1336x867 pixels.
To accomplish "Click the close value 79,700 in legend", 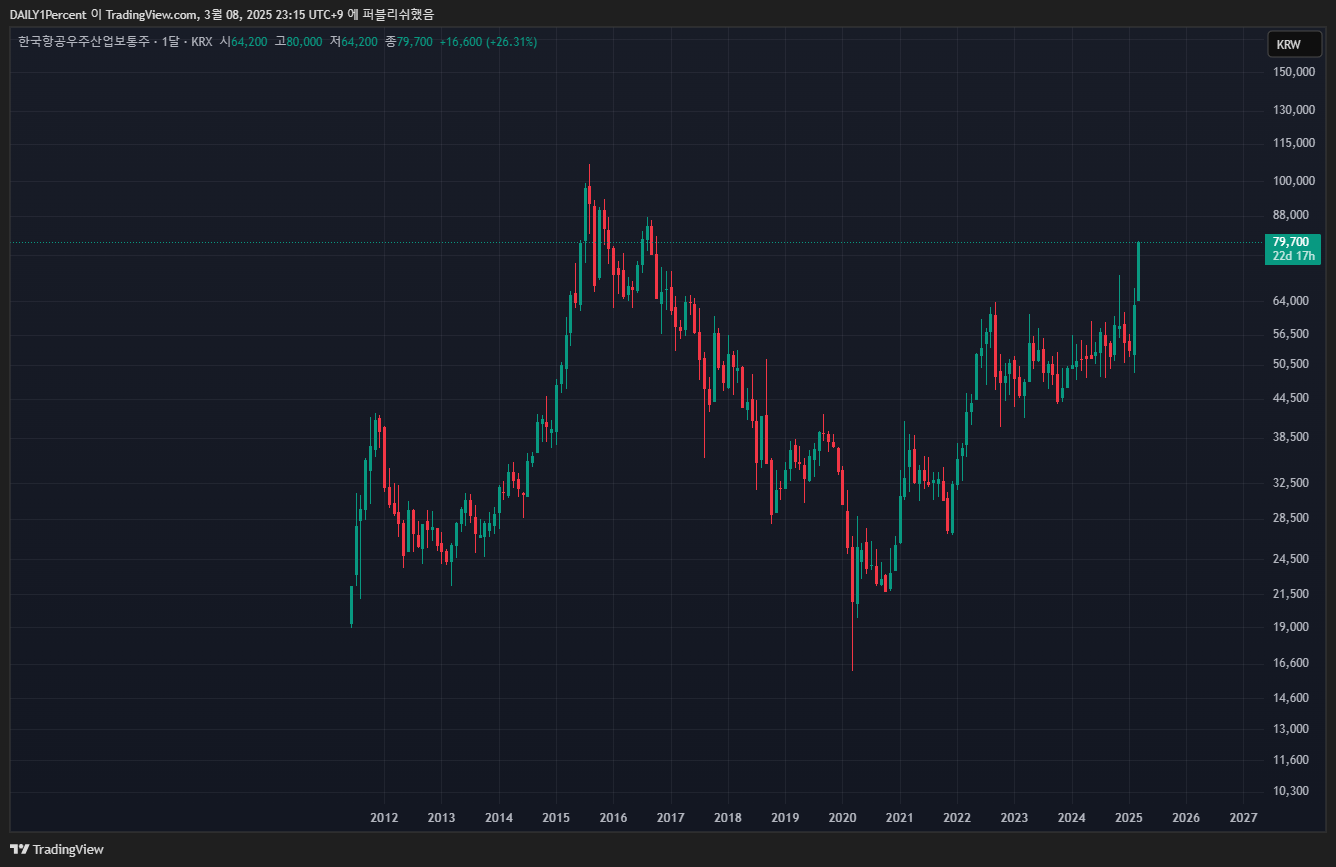I will coord(414,42).
